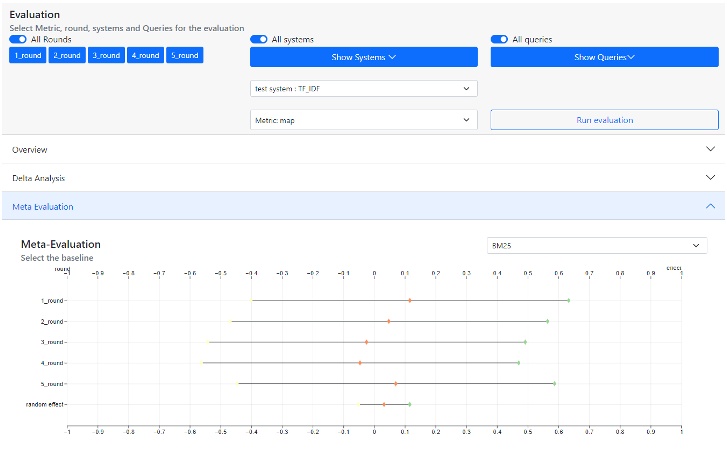Open the Metric map dropdown
This screenshot has height=453, width=727.
click(363, 120)
